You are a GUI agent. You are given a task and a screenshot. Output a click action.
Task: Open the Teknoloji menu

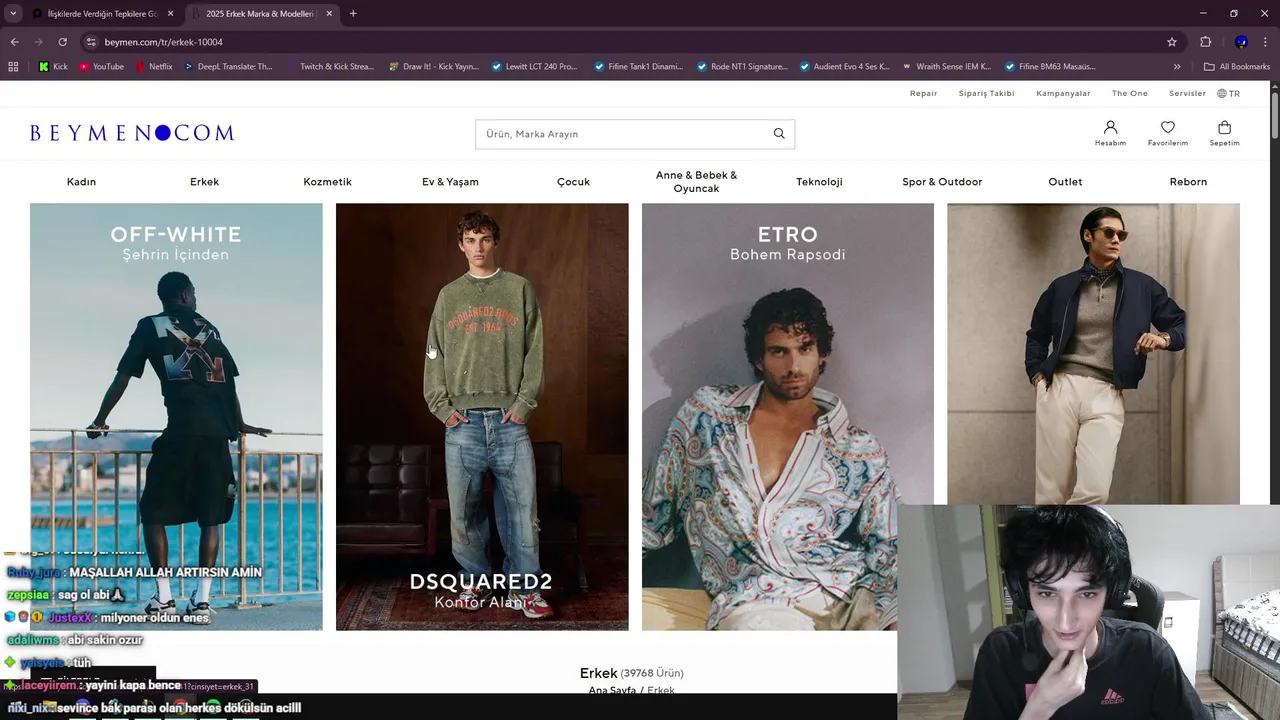pos(819,182)
